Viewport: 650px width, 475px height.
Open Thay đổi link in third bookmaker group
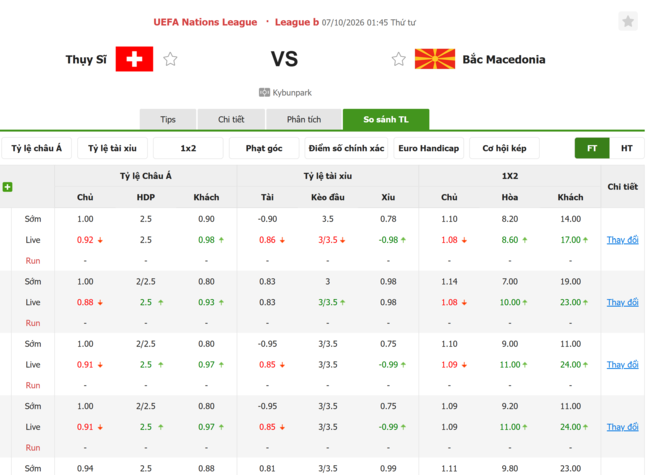pyautogui.click(x=623, y=365)
